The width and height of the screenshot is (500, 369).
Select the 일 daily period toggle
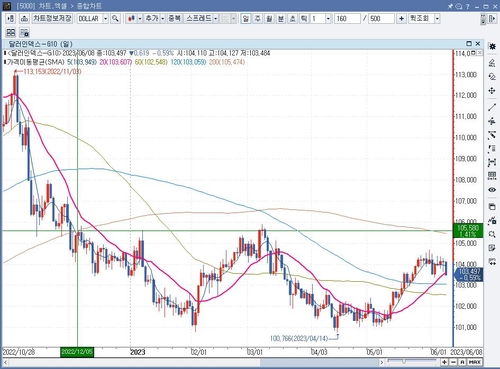point(246,19)
